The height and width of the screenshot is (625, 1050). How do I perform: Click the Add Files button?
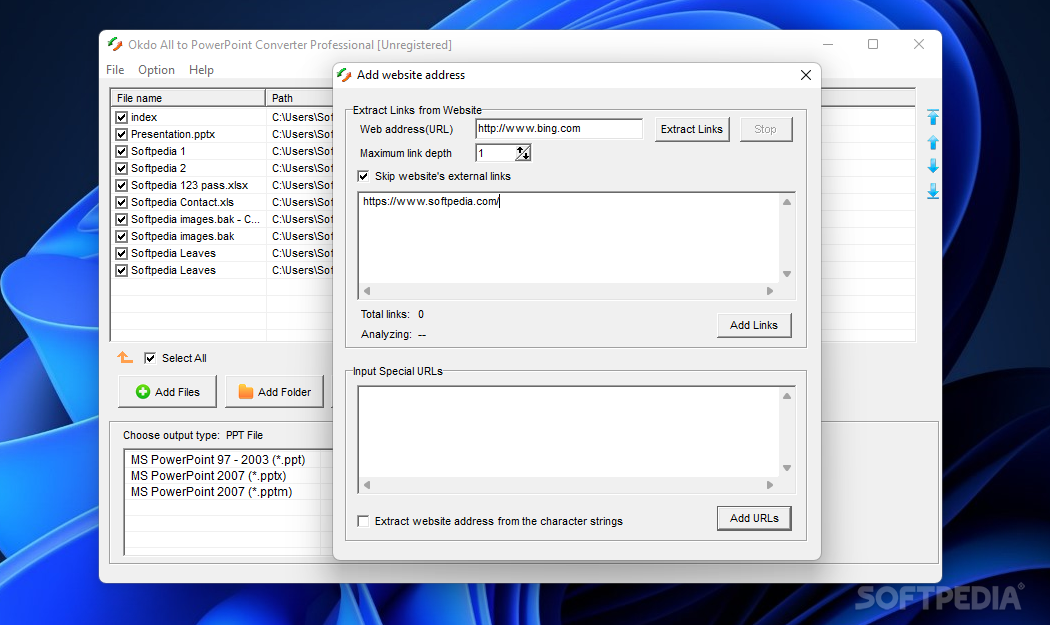pyautogui.click(x=167, y=392)
